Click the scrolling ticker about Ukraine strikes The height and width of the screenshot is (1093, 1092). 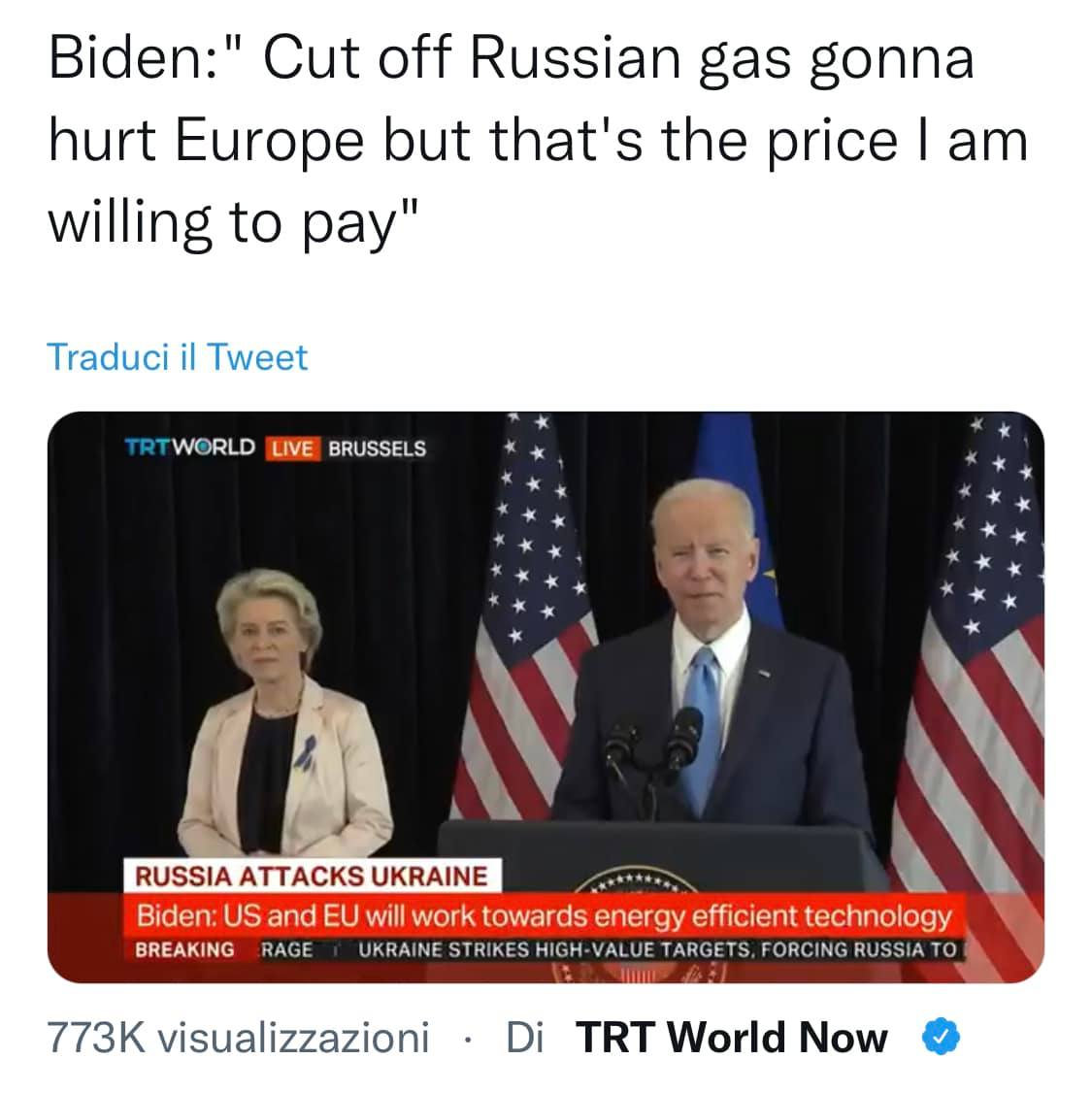pos(656,949)
